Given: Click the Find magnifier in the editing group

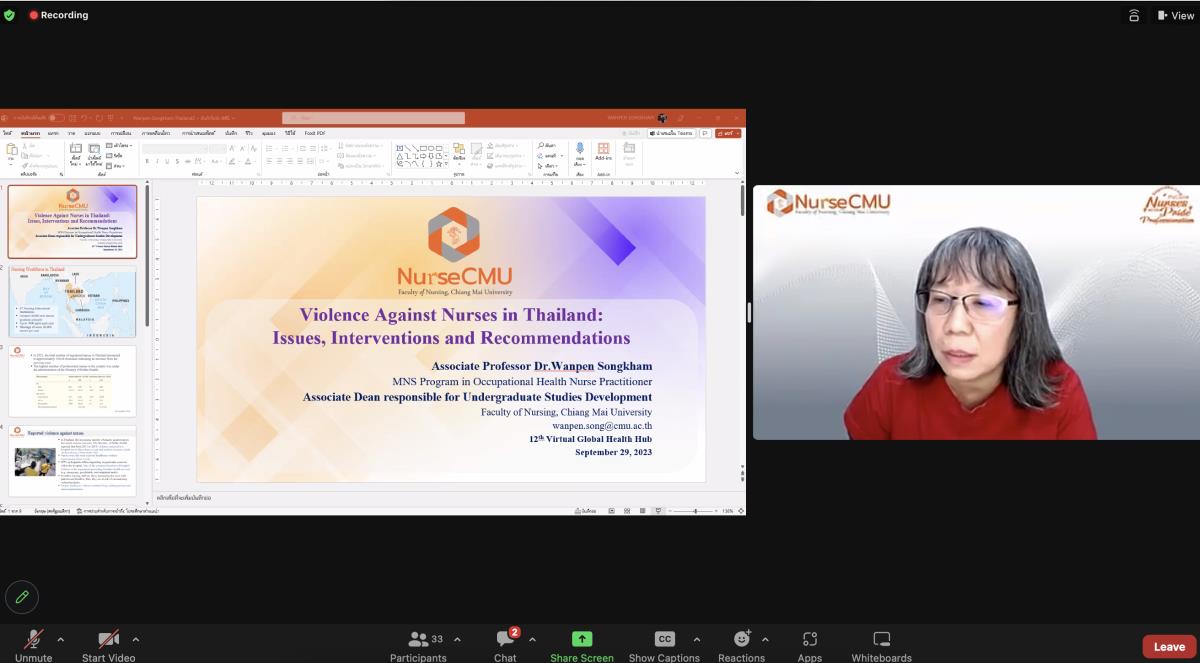Looking at the screenshot, I should [x=540, y=146].
